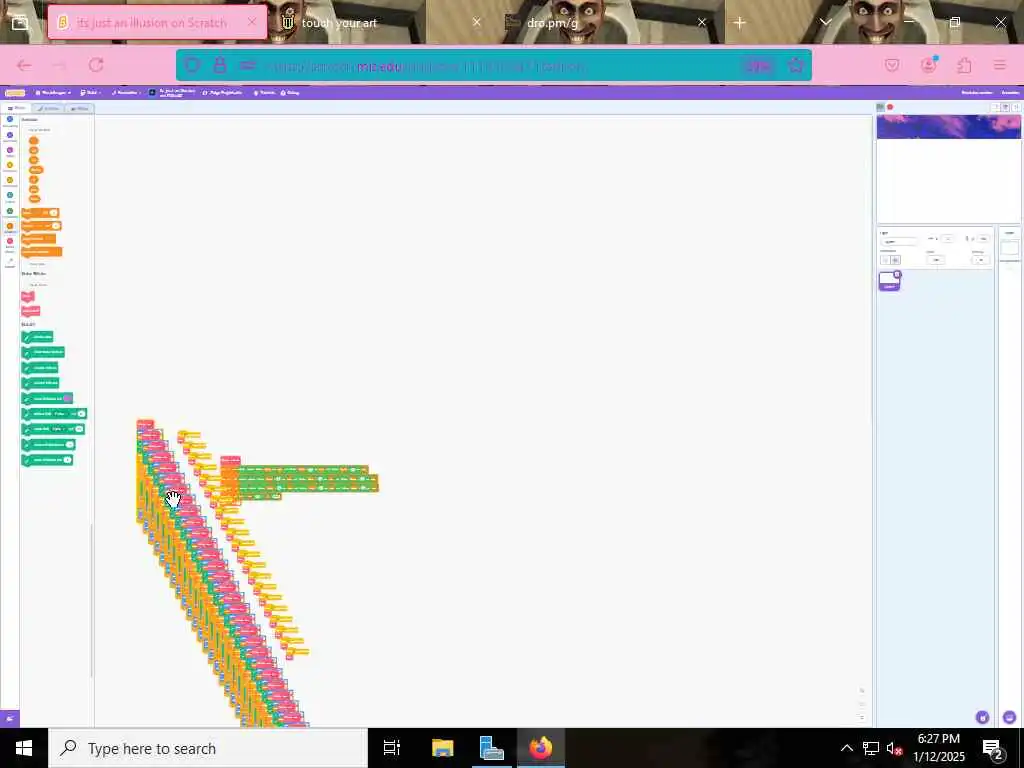Enter stage full screen mode
The height and width of the screenshot is (768, 1024).
pyautogui.click(x=1016, y=107)
